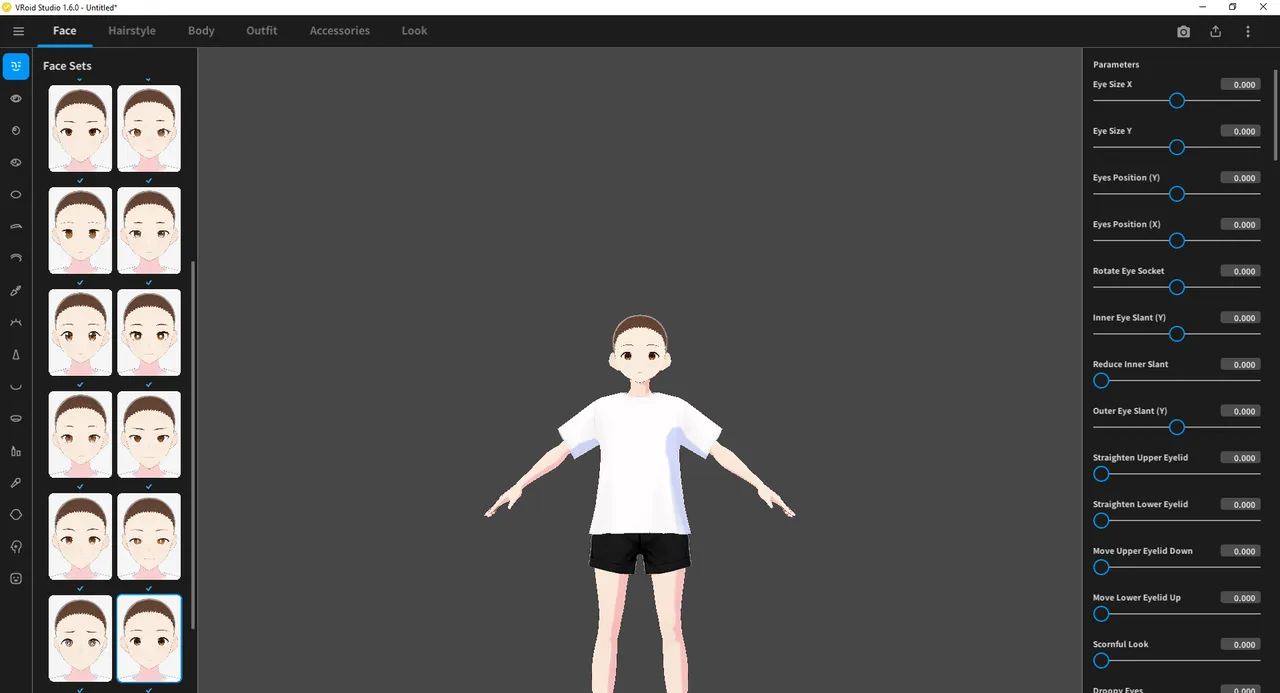The width and height of the screenshot is (1280, 693).
Task: Switch to the Hairstyle tab
Action: pos(132,31)
